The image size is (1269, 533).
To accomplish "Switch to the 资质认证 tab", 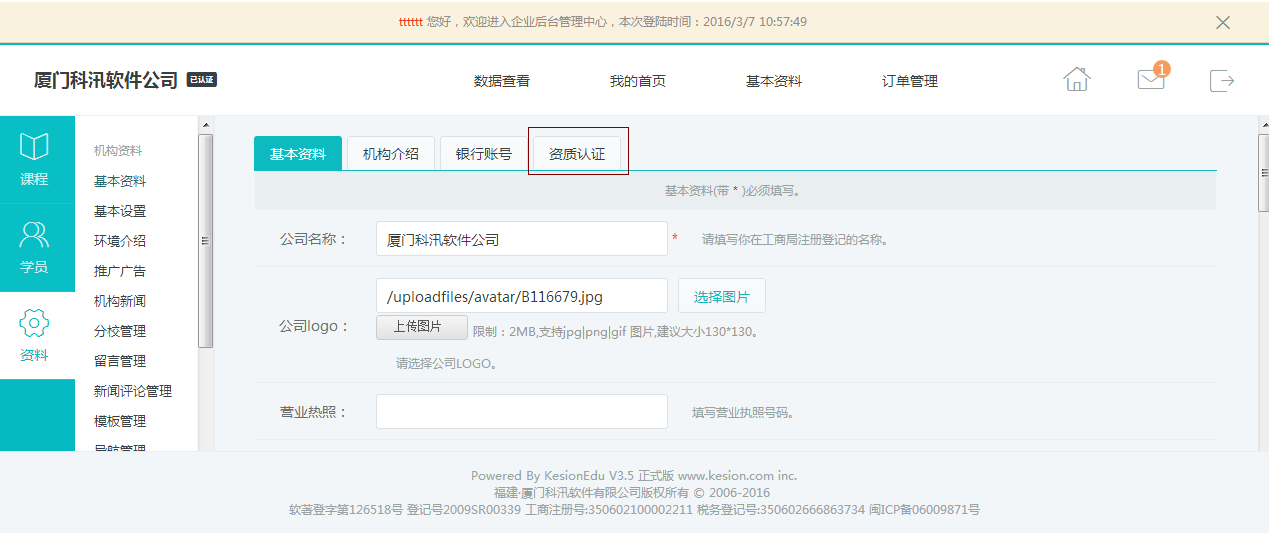I will 577,154.
